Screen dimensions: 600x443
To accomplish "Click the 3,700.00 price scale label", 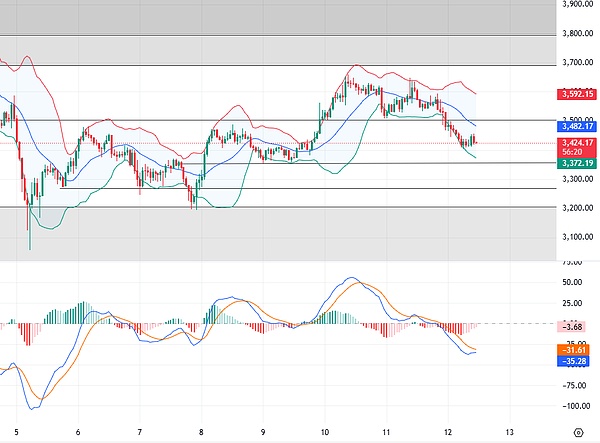I will point(576,62).
